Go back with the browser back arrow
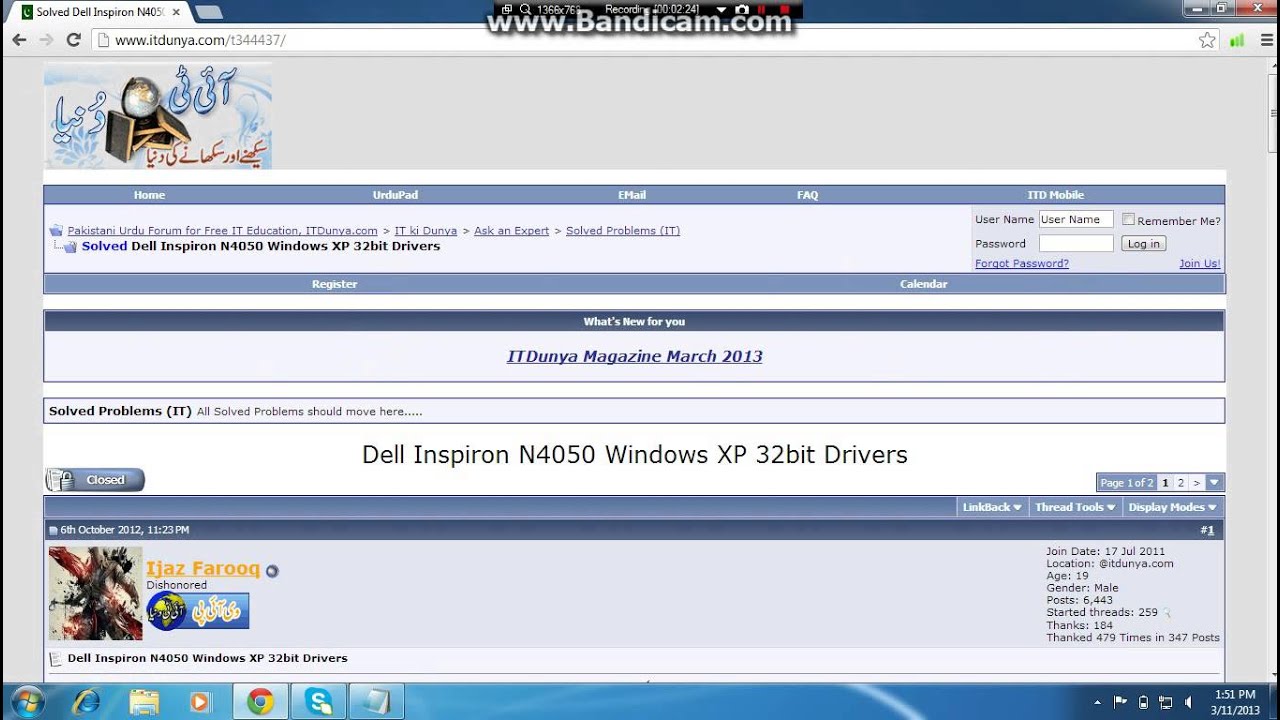This screenshot has height=720, width=1280. pos(19,40)
